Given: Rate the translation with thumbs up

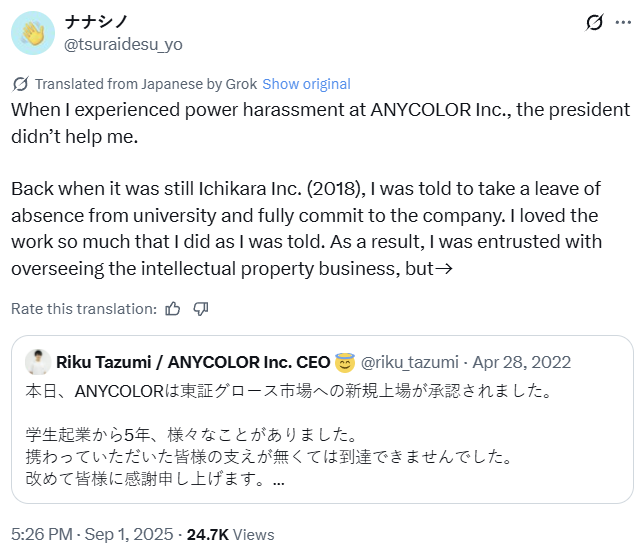Looking at the screenshot, I should pyautogui.click(x=173, y=309).
